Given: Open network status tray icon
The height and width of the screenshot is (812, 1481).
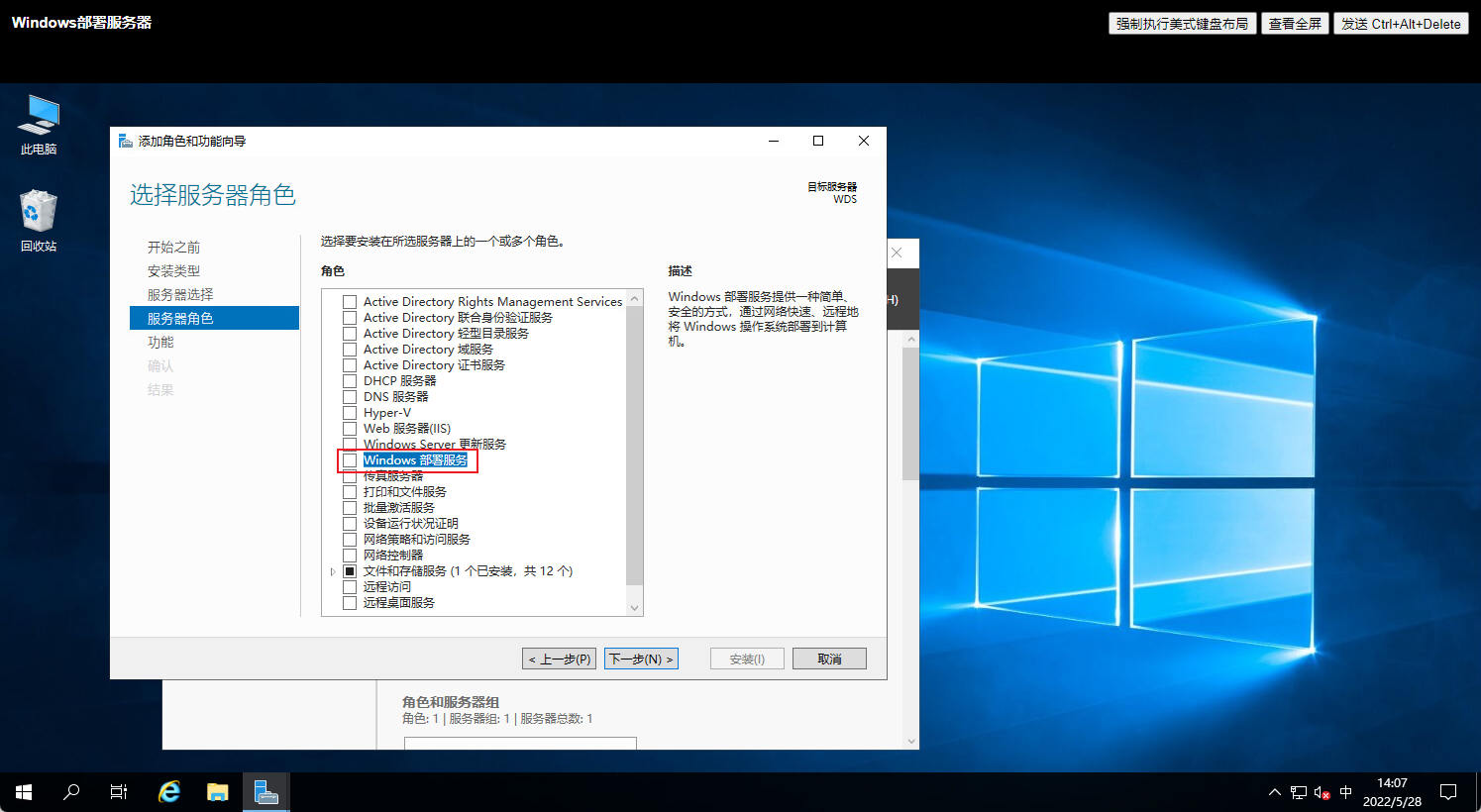Looking at the screenshot, I should [x=1299, y=792].
